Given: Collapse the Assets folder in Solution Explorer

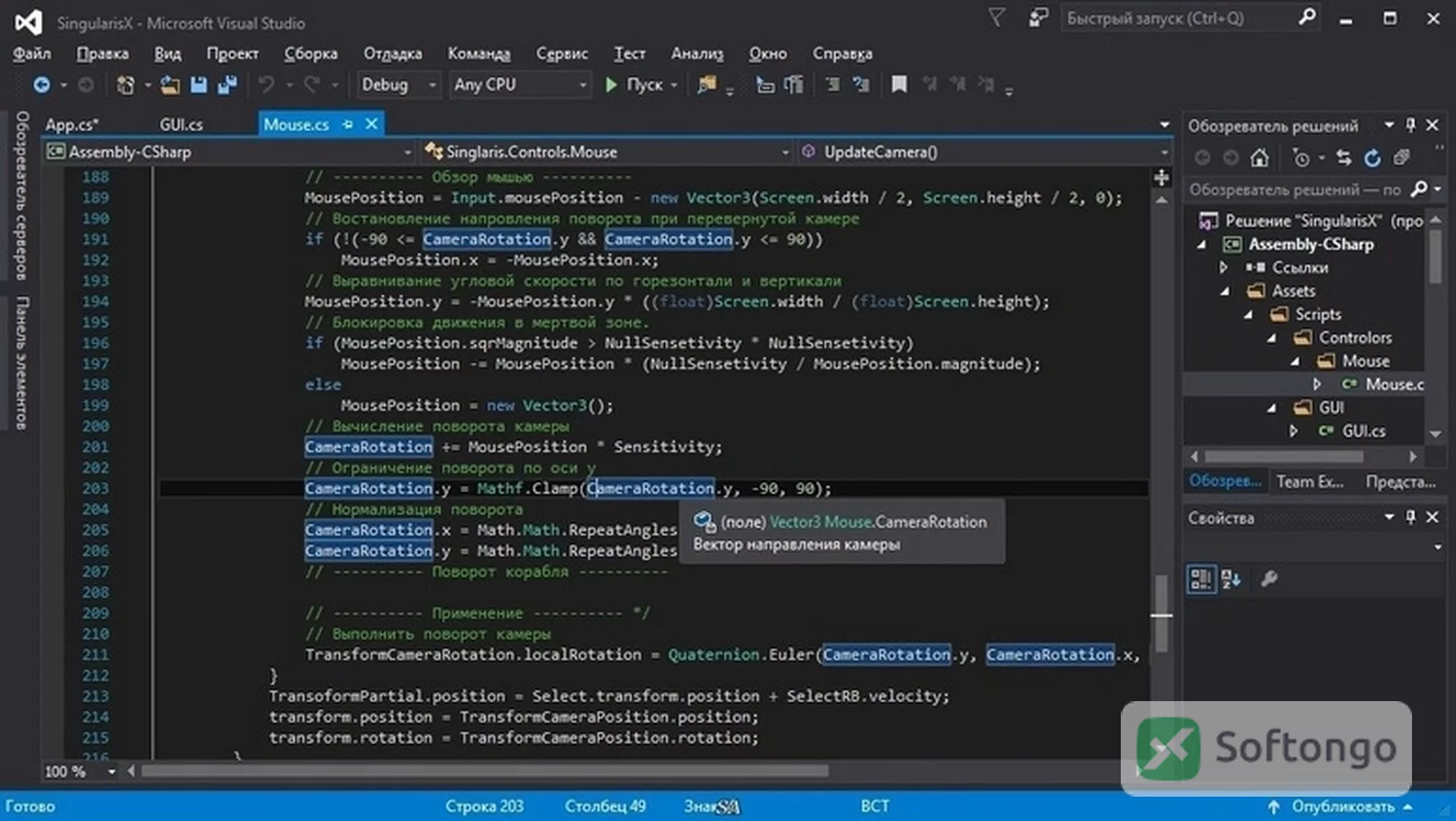Looking at the screenshot, I should [1225, 291].
